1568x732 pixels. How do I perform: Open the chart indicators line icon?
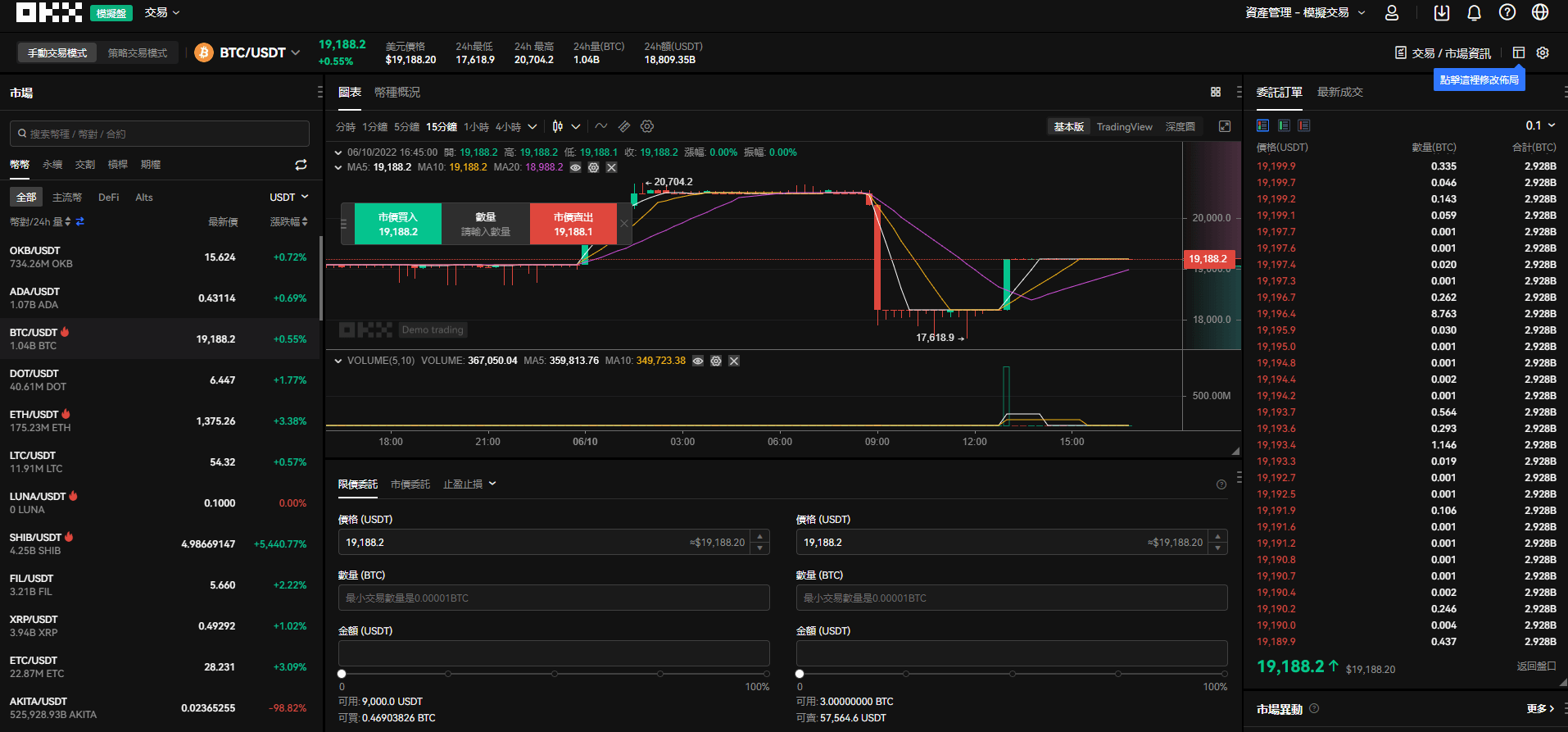click(601, 126)
